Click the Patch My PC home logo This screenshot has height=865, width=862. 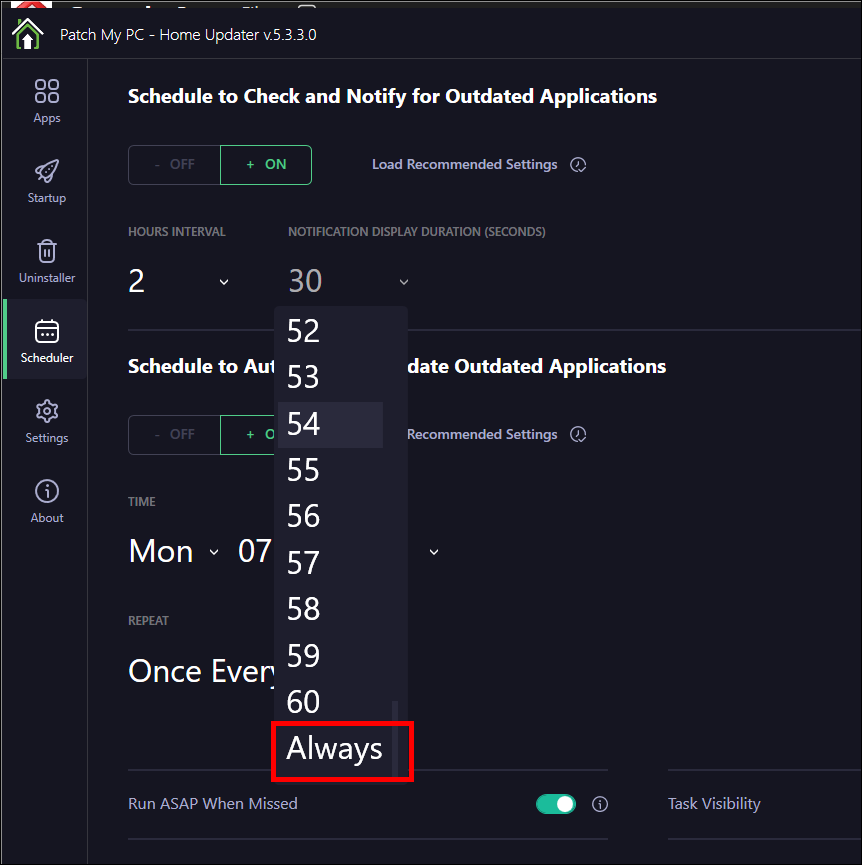pyautogui.click(x=28, y=34)
